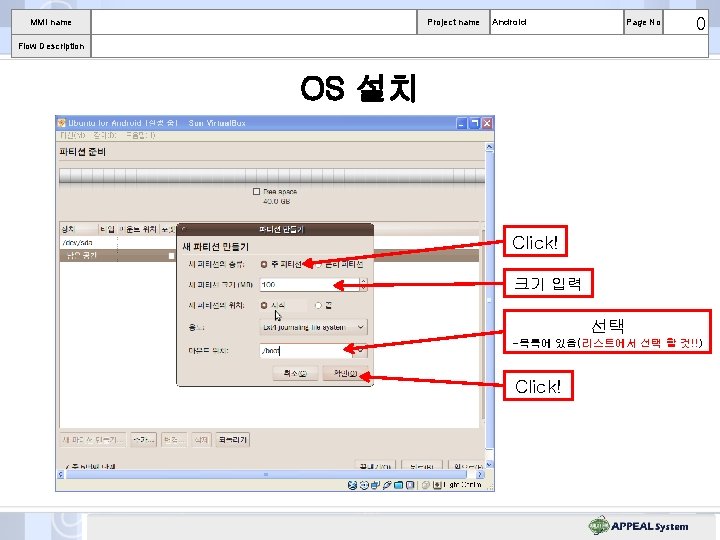This screenshot has height=540, width=720.
Task: Click the mouse capture indicator beside Right Control
Action: pyautogui.click(x=437, y=485)
